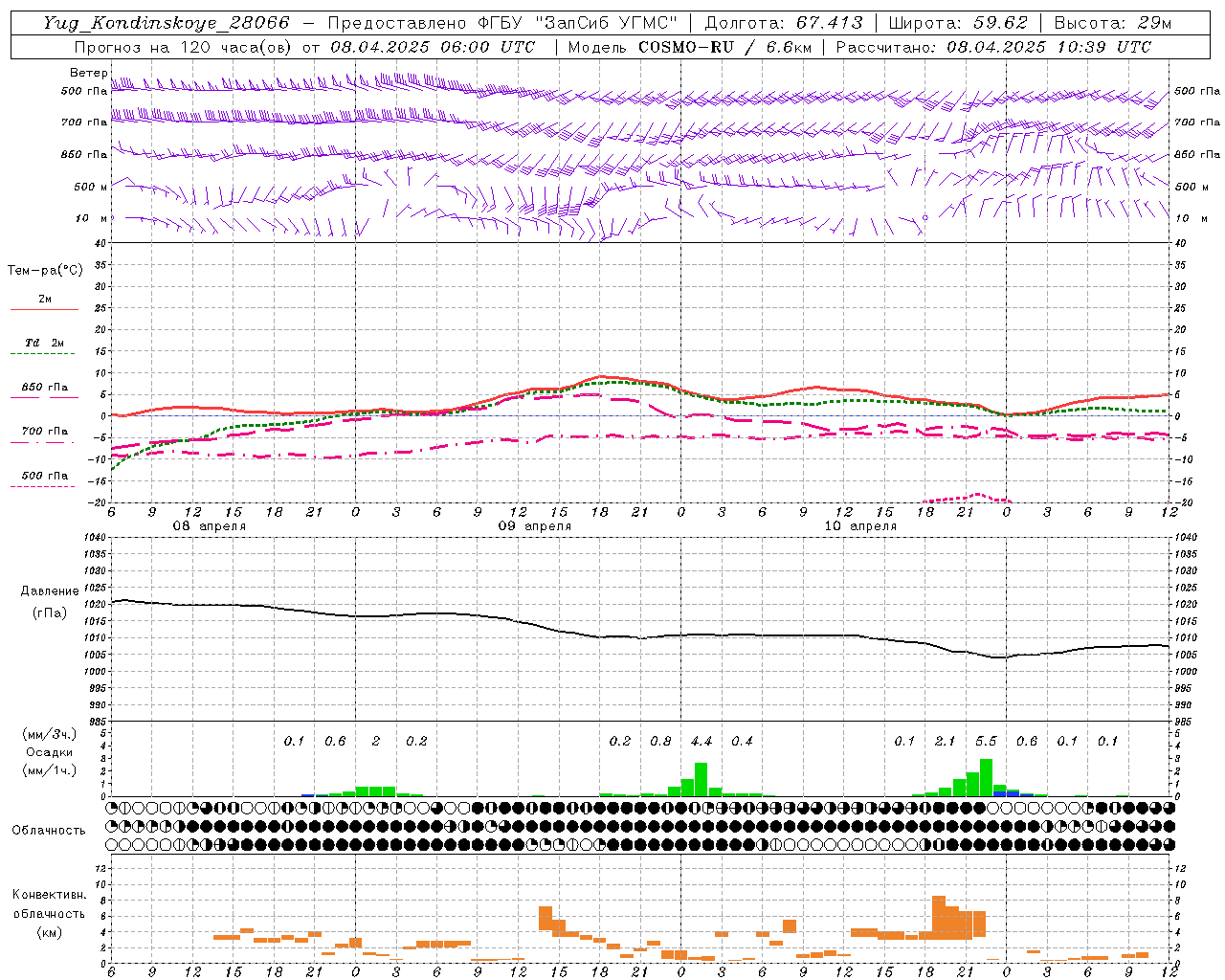Click the precipitation total 5.5
This screenshot has height=980, width=1225.
point(986,742)
